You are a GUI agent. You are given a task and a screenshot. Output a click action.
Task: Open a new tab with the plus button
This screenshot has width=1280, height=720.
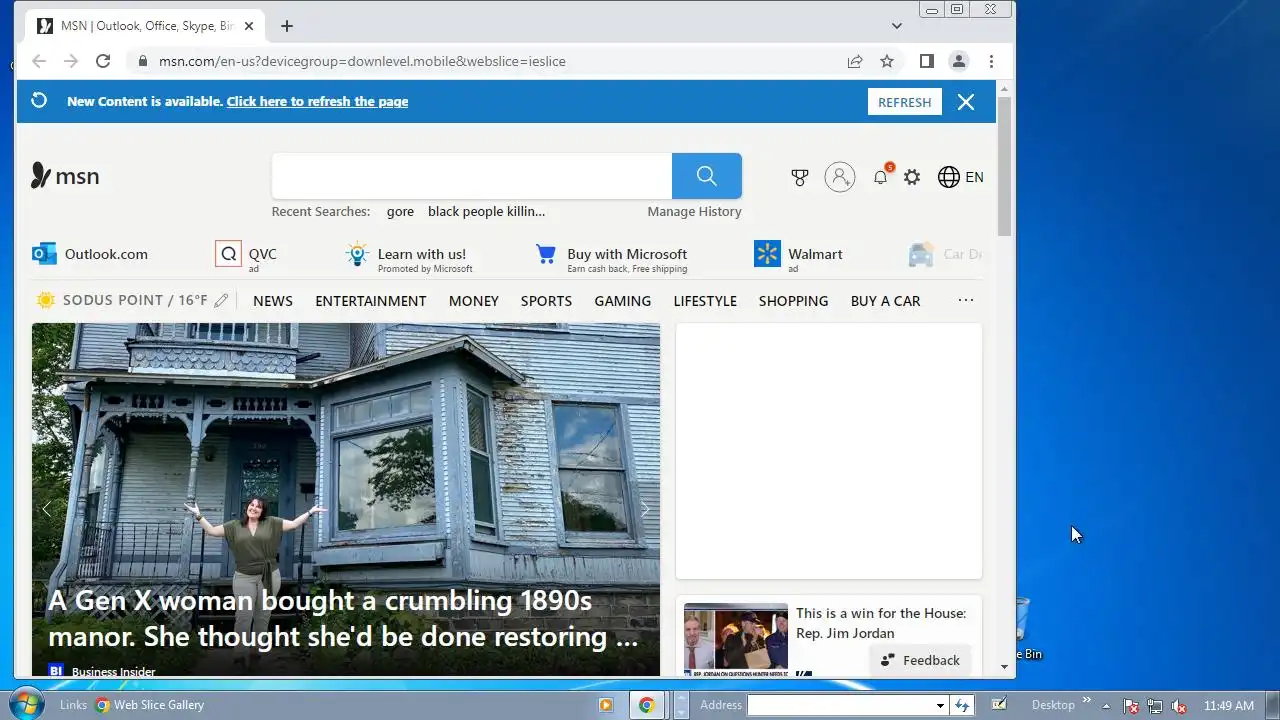point(287,26)
